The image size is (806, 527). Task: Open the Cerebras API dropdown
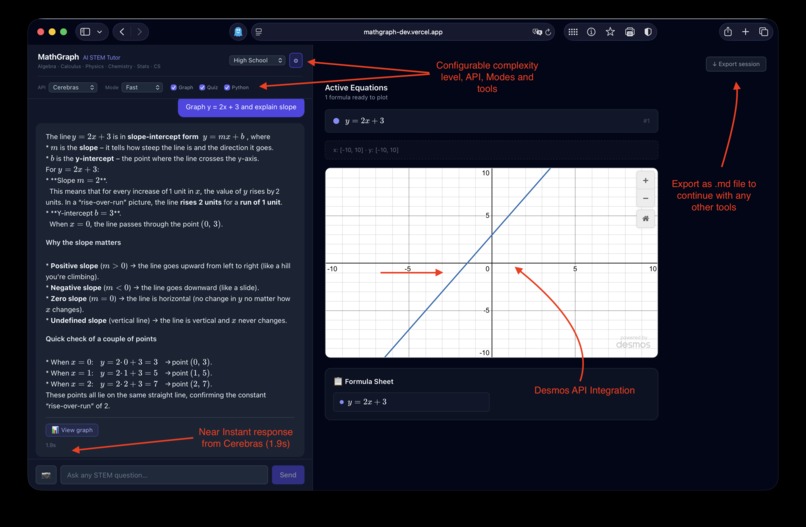(73, 87)
